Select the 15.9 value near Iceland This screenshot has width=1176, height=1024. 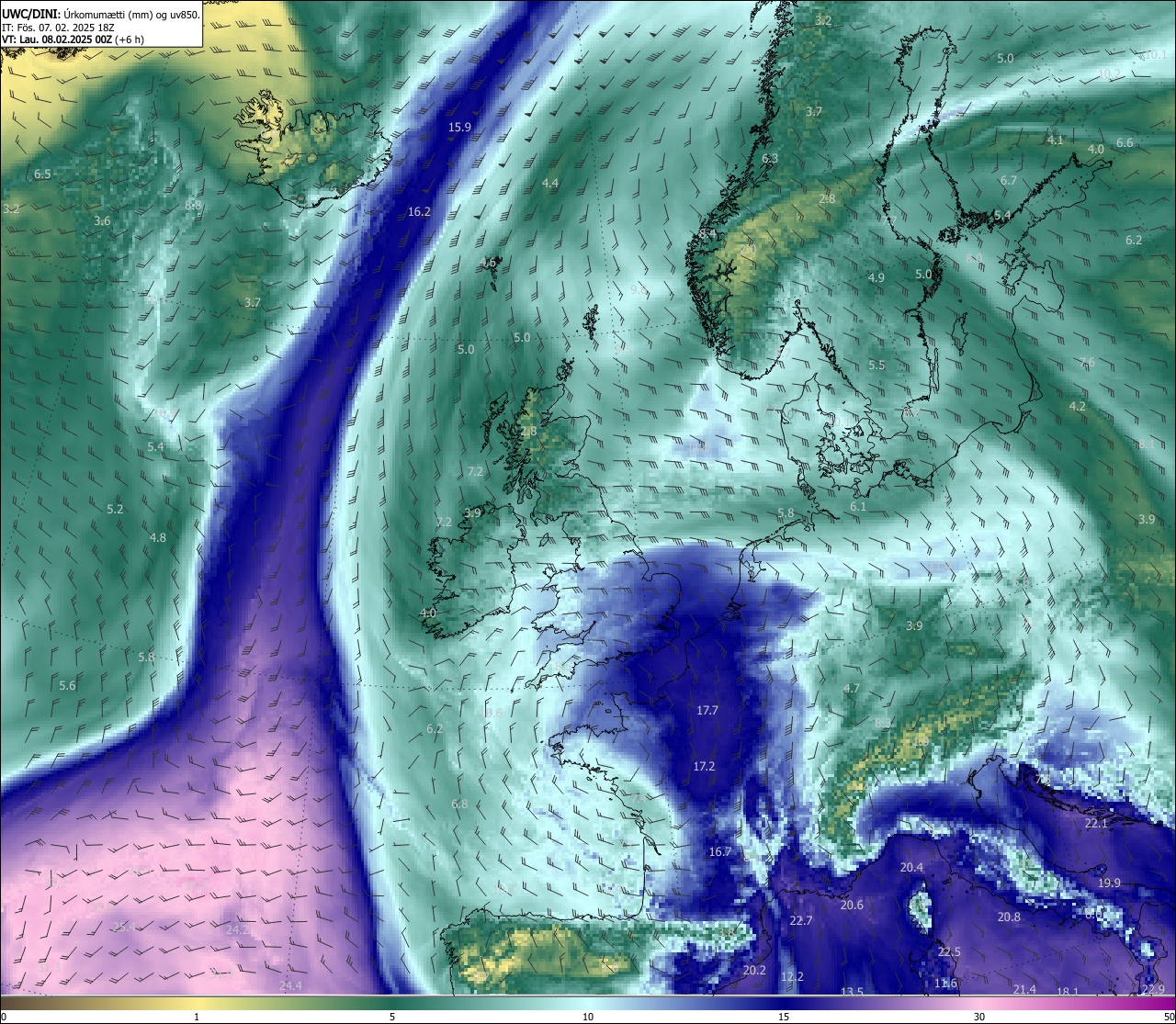click(459, 128)
